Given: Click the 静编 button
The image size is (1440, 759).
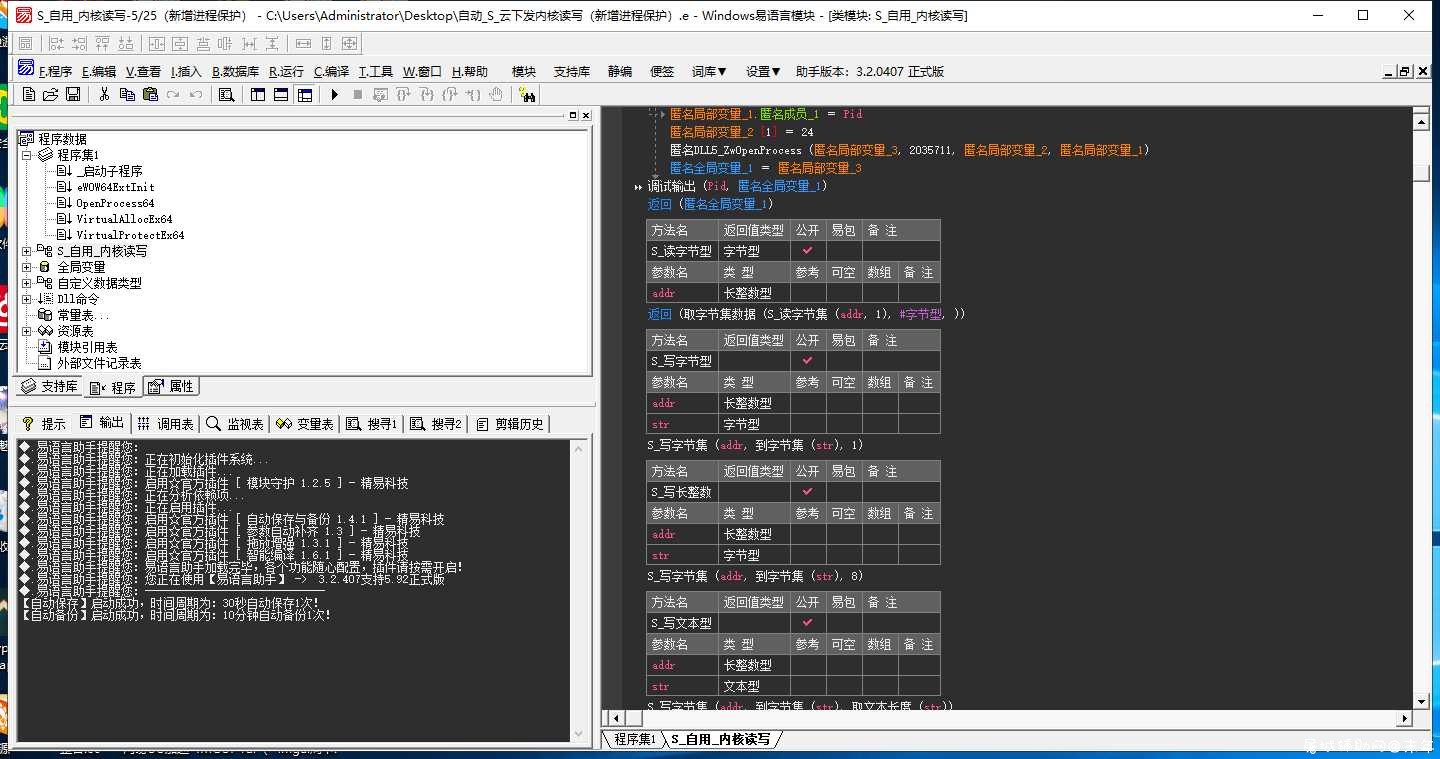Looking at the screenshot, I should (x=620, y=71).
